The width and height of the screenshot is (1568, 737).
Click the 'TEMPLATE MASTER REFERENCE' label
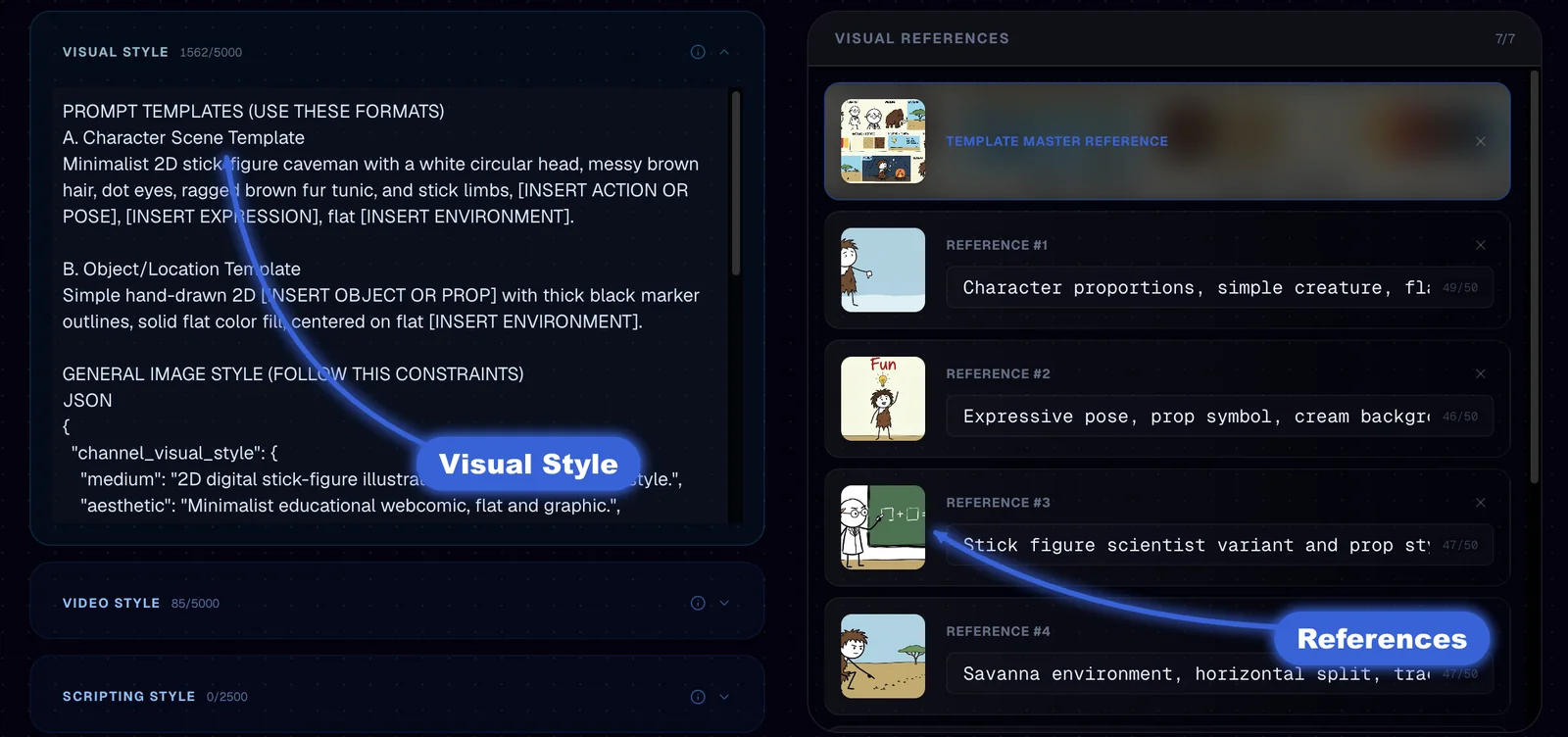[1057, 141]
